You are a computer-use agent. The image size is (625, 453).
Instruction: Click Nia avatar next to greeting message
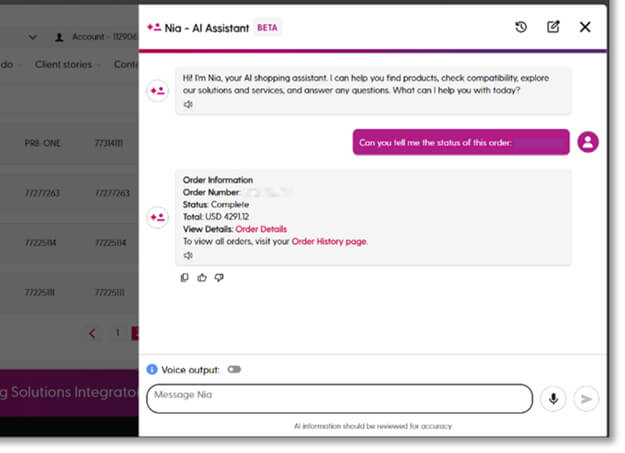click(x=157, y=91)
